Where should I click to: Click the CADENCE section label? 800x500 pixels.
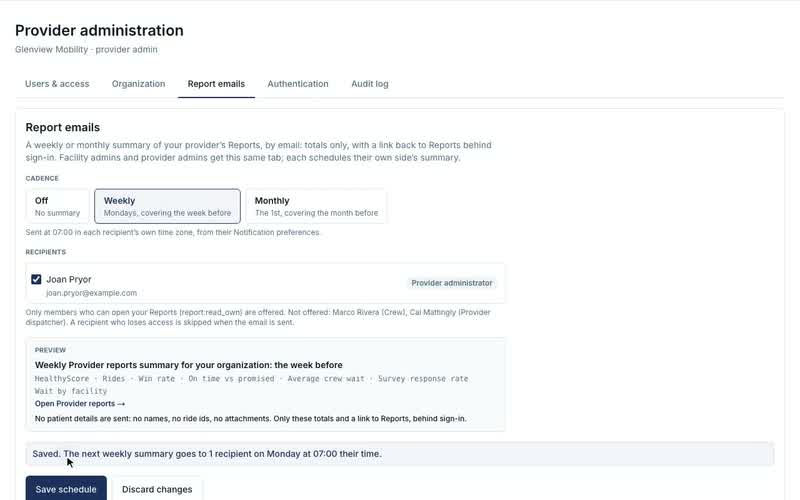coord(42,178)
